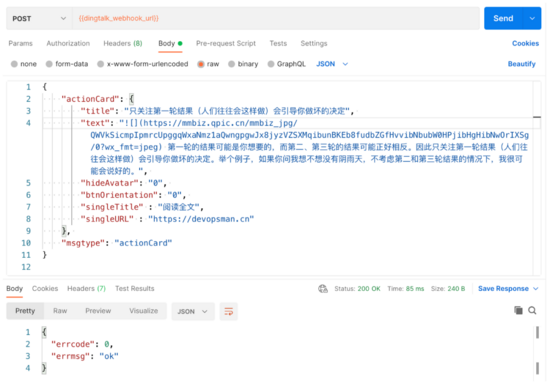Click the search response icon
This screenshot has width=550, height=384.
pos(532,310)
